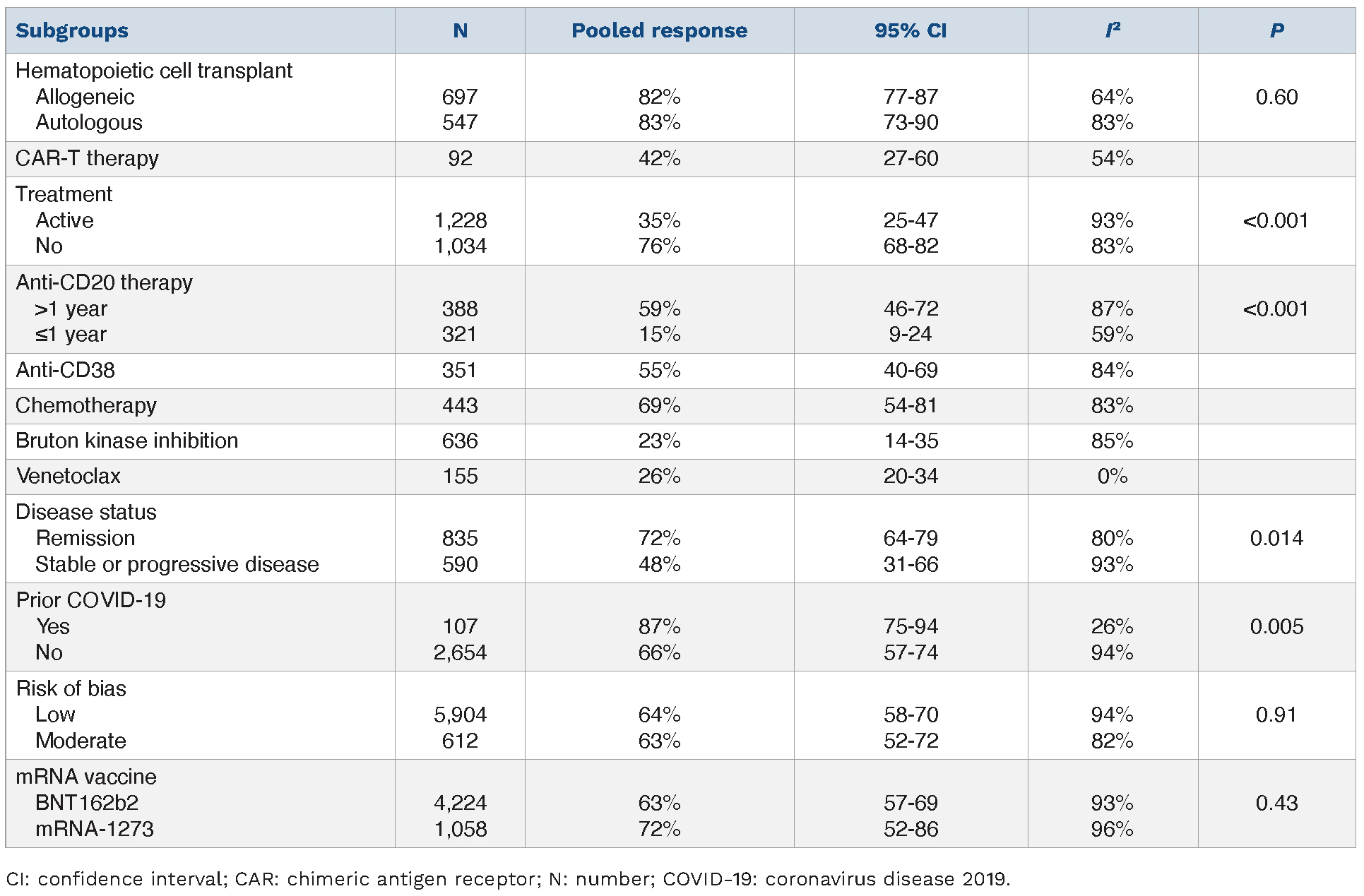
Task: Click the Subgroups column header
Action: tap(72, 31)
